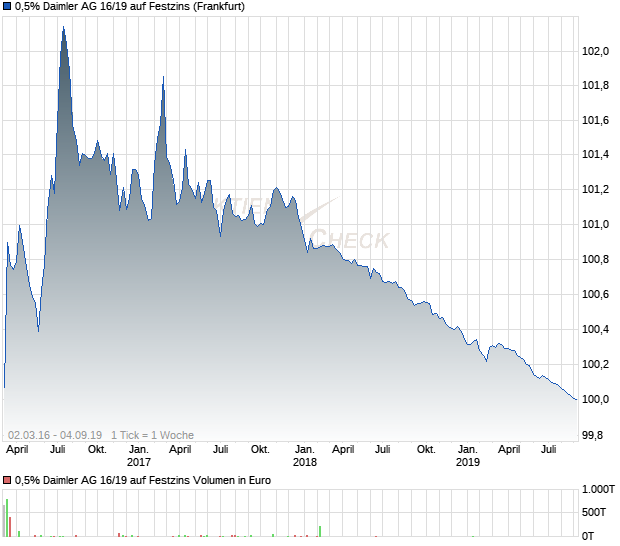Click the 1.000T volume axis label
Screen dimensions: 620x546
[598, 489]
